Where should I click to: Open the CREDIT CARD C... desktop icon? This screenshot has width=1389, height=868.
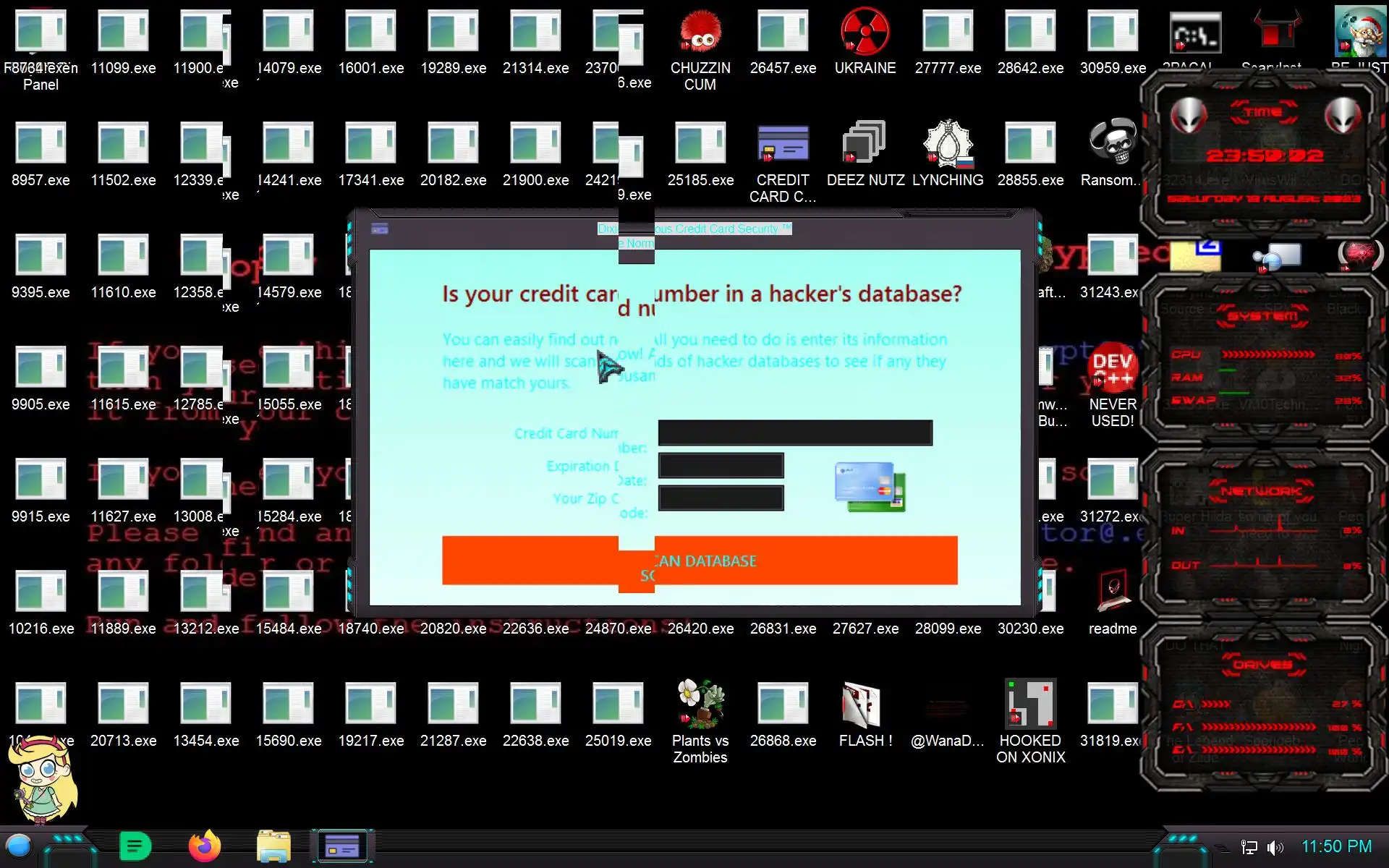click(782, 145)
